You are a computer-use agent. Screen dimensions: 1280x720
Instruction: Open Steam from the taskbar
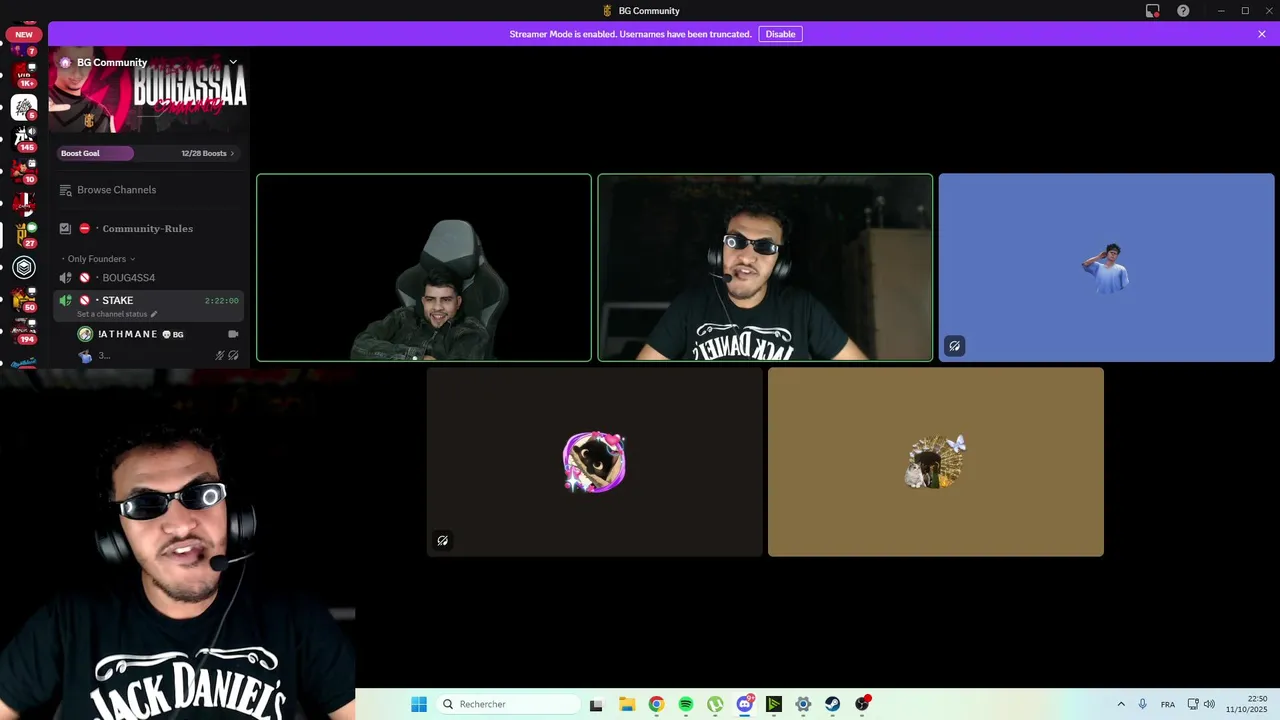click(x=832, y=704)
